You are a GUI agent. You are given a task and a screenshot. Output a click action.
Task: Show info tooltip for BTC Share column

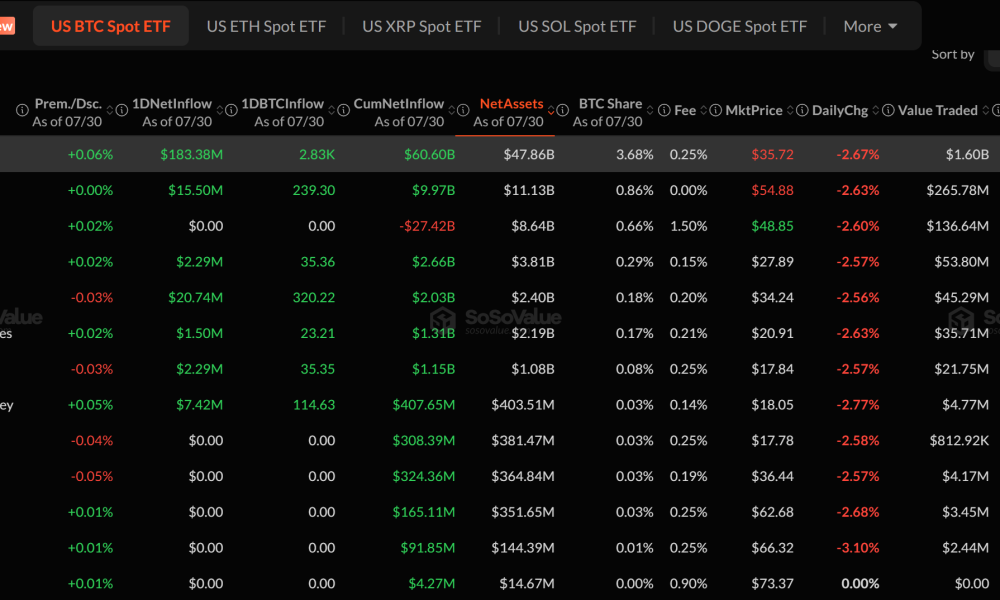(562, 110)
